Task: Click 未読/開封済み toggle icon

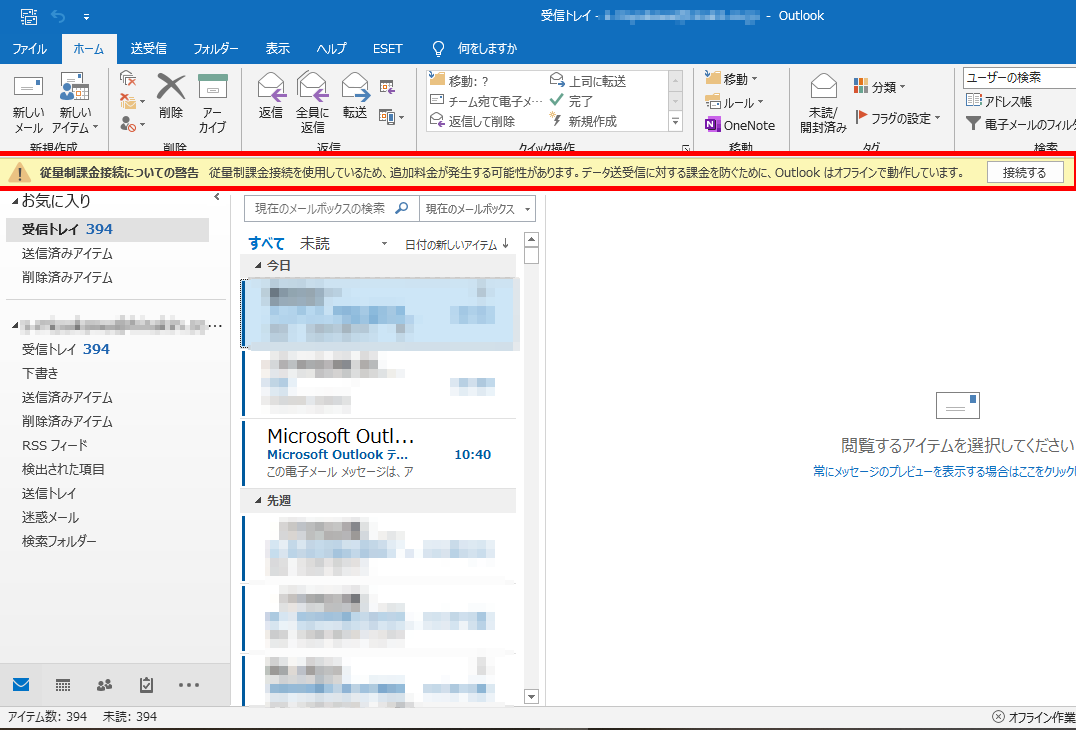Action: (823, 104)
